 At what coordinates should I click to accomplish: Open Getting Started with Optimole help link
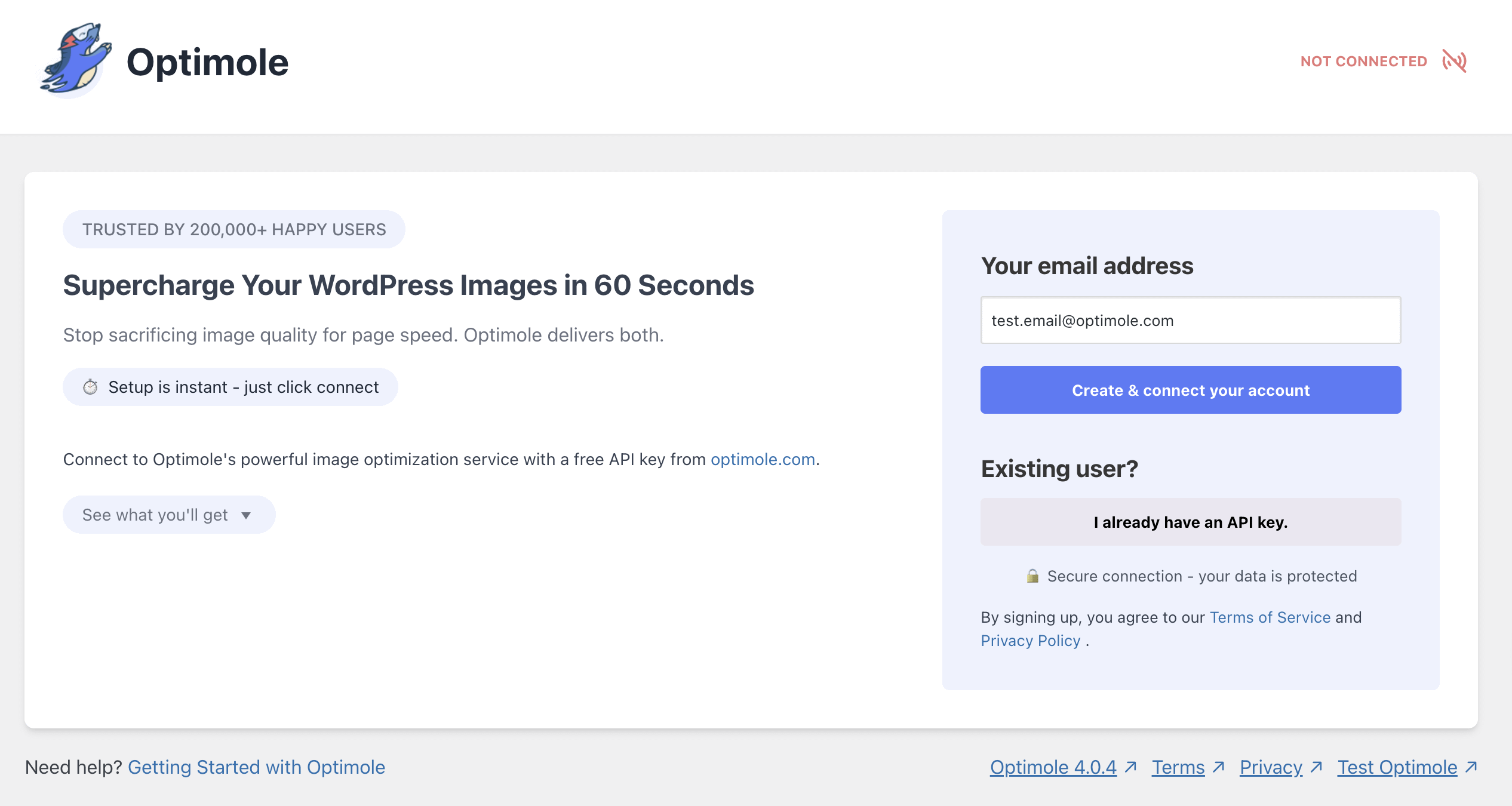tap(256, 767)
